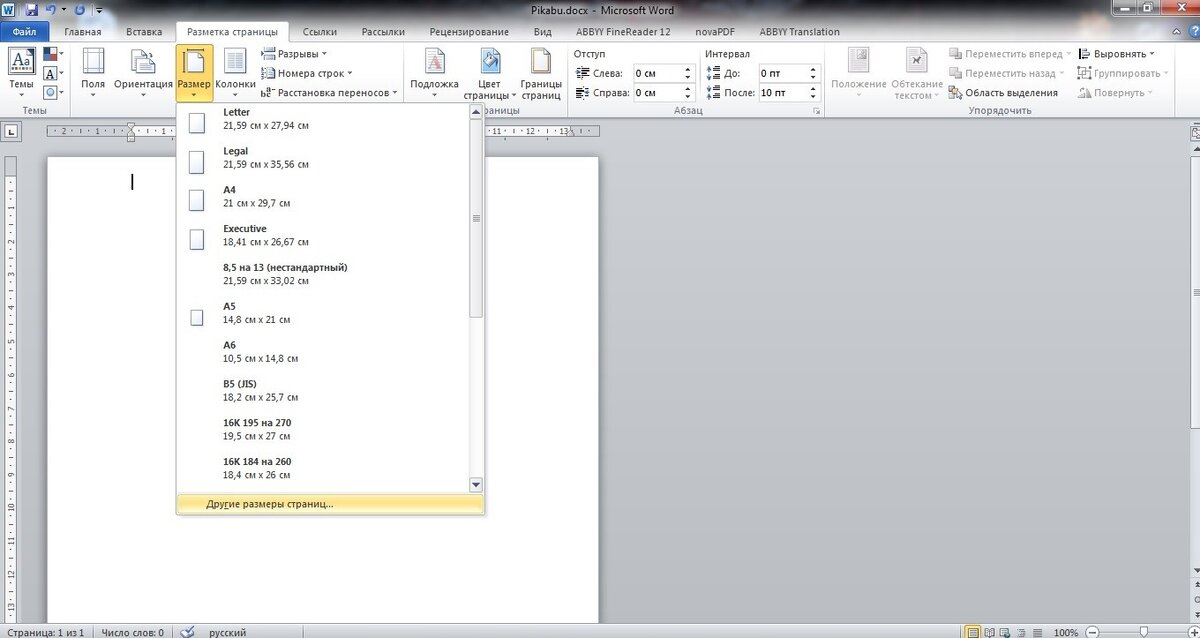
Task: Switch to the Рецензирование (Review) tab
Action: [469, 31]
